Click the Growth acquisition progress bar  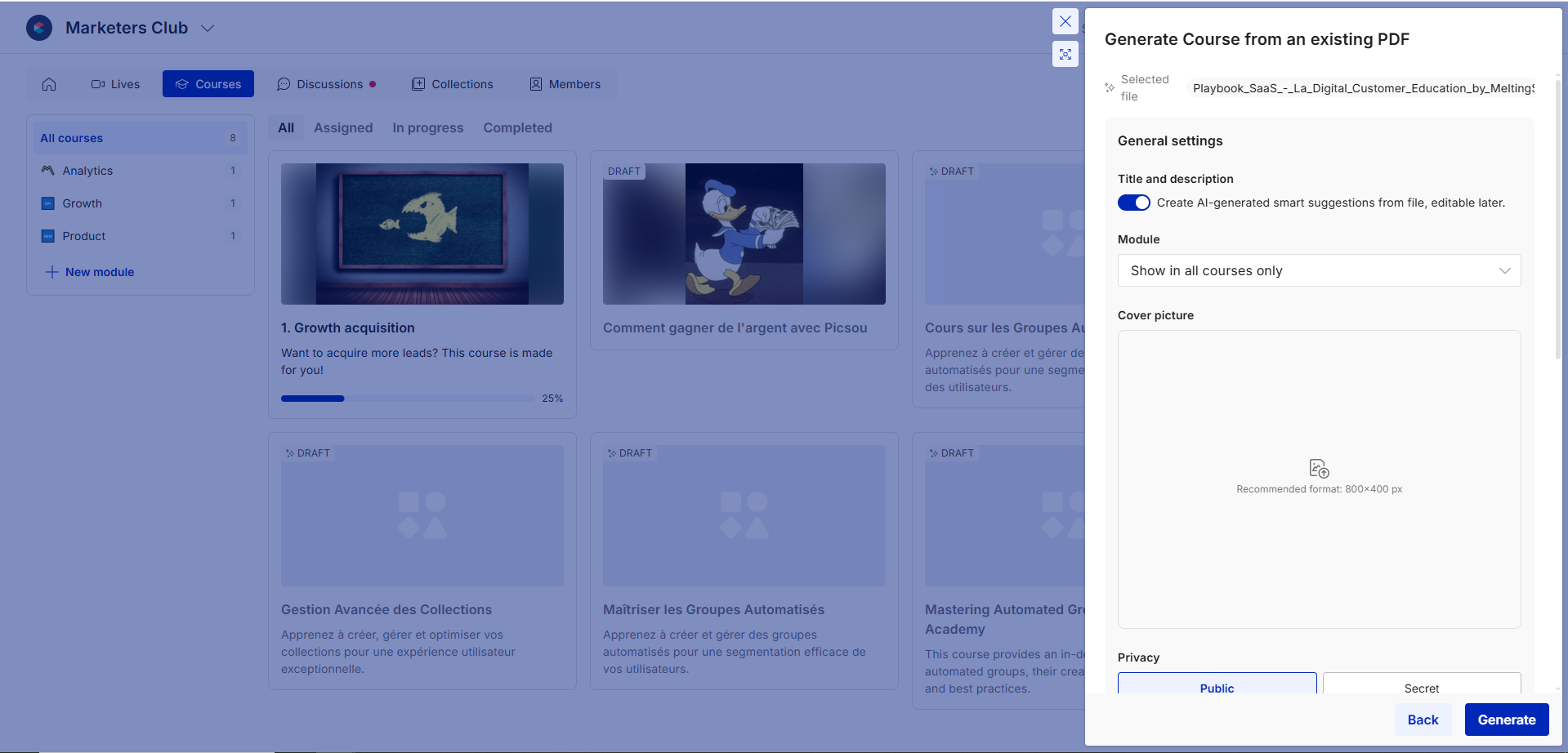click(x=408, y=399)
